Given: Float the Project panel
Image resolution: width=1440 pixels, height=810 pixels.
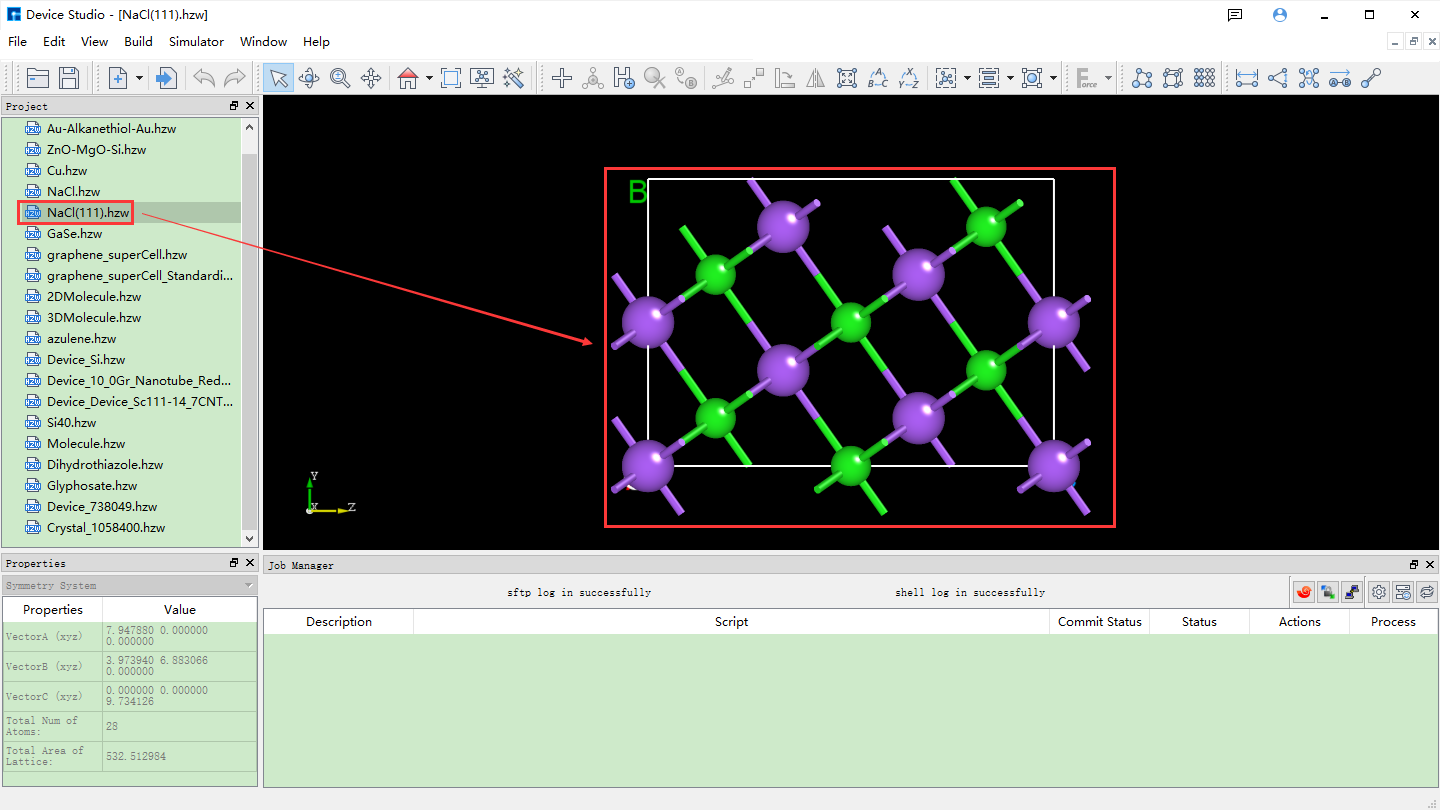Looking at the screenshot, I should [234, 106].
